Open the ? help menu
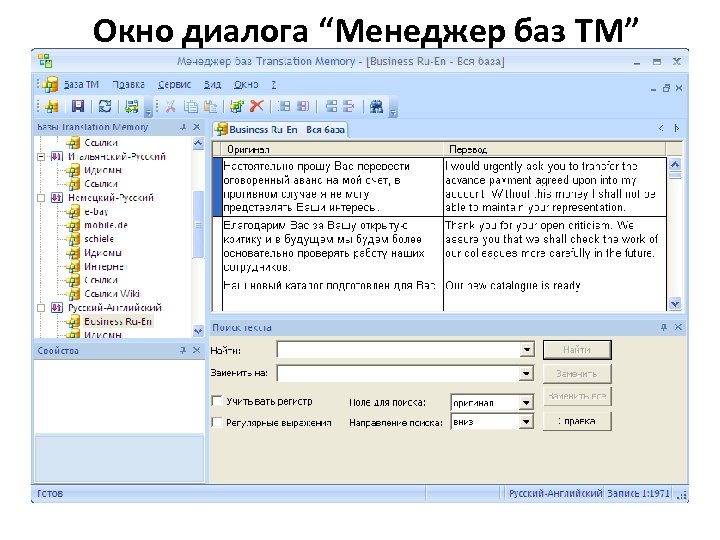Image resolution: width=720 pixels, height=540 pixels. (273, 84)
